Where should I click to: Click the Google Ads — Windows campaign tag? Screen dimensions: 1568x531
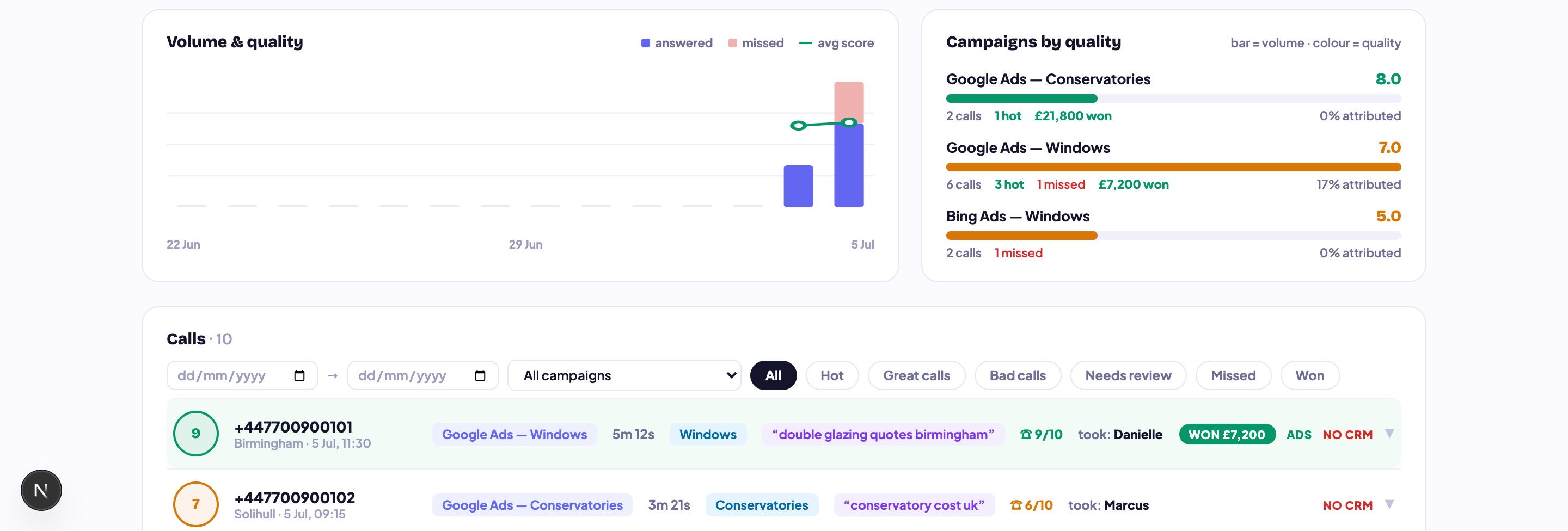click(514, 434)
